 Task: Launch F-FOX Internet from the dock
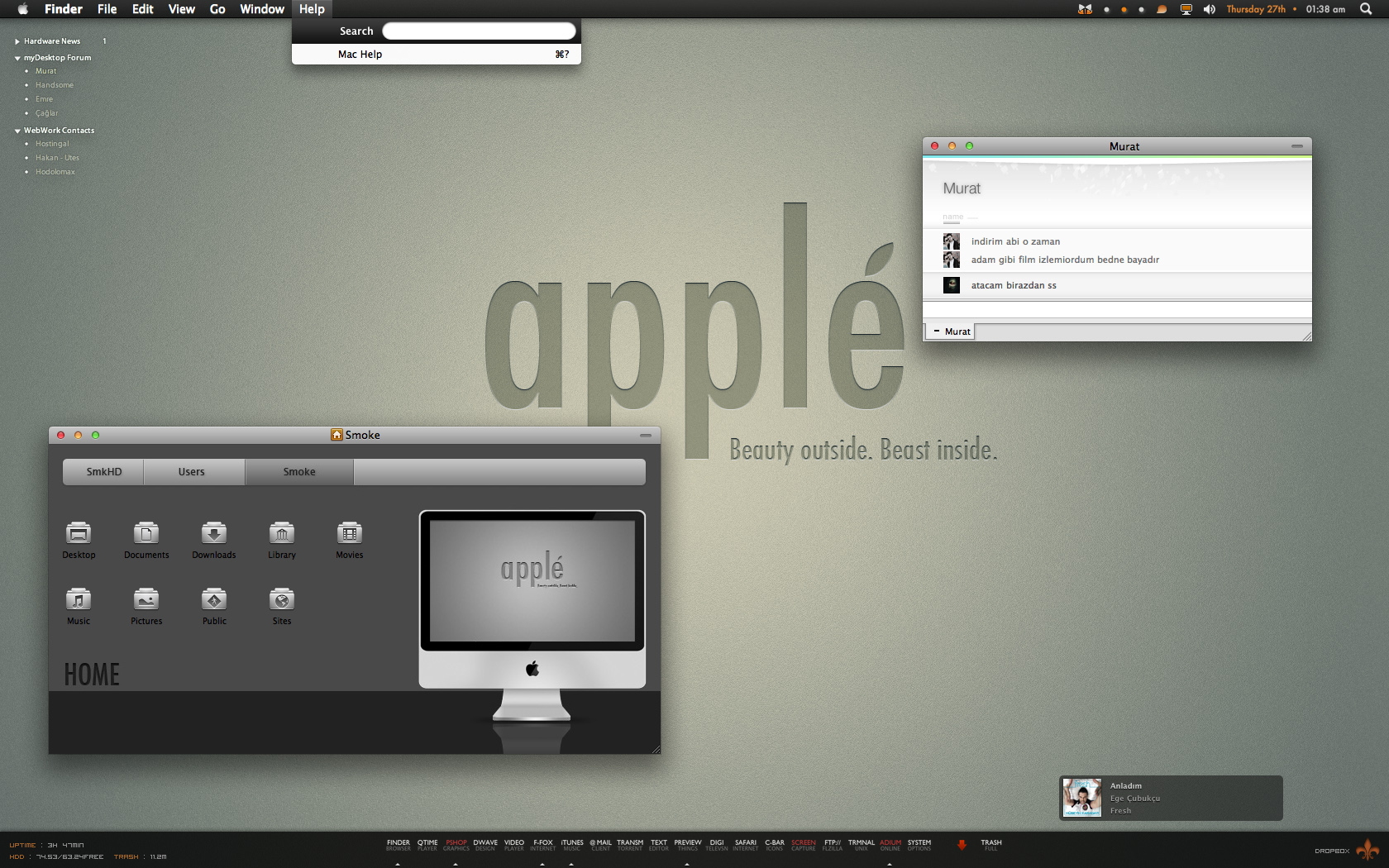[x=543, y=845]
